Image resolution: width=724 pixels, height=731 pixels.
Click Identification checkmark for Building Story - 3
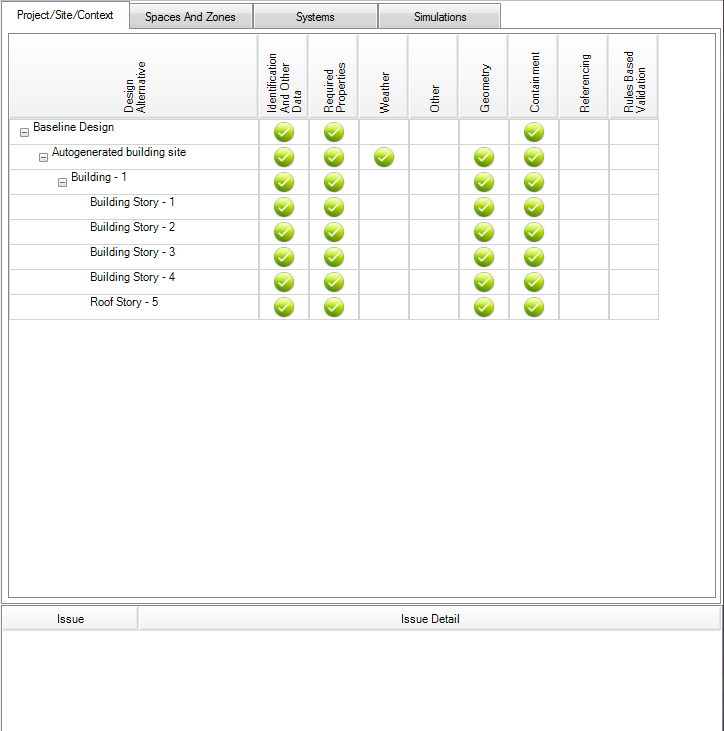[284, 257]
